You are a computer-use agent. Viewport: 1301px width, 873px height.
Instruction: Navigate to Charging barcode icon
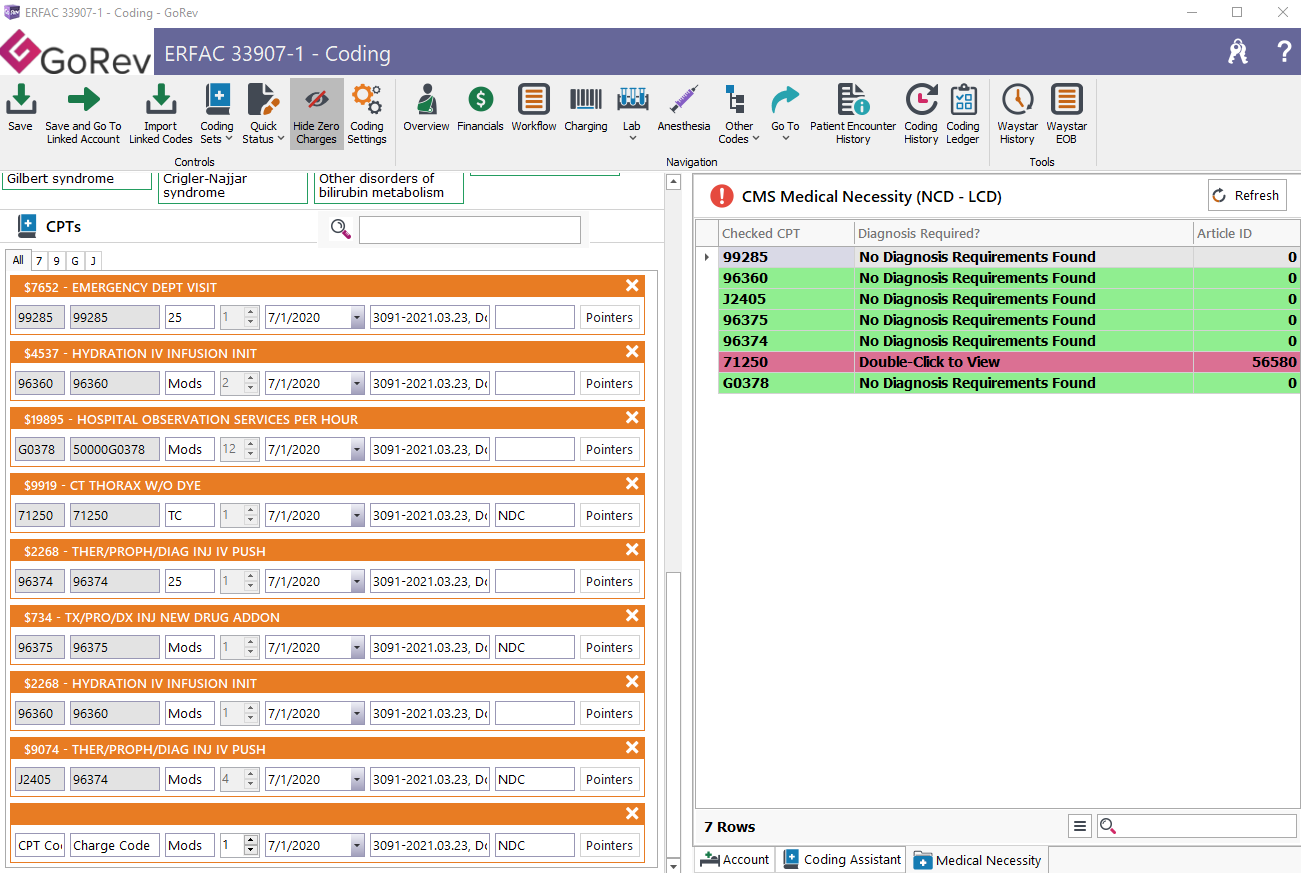click(586, 109)
